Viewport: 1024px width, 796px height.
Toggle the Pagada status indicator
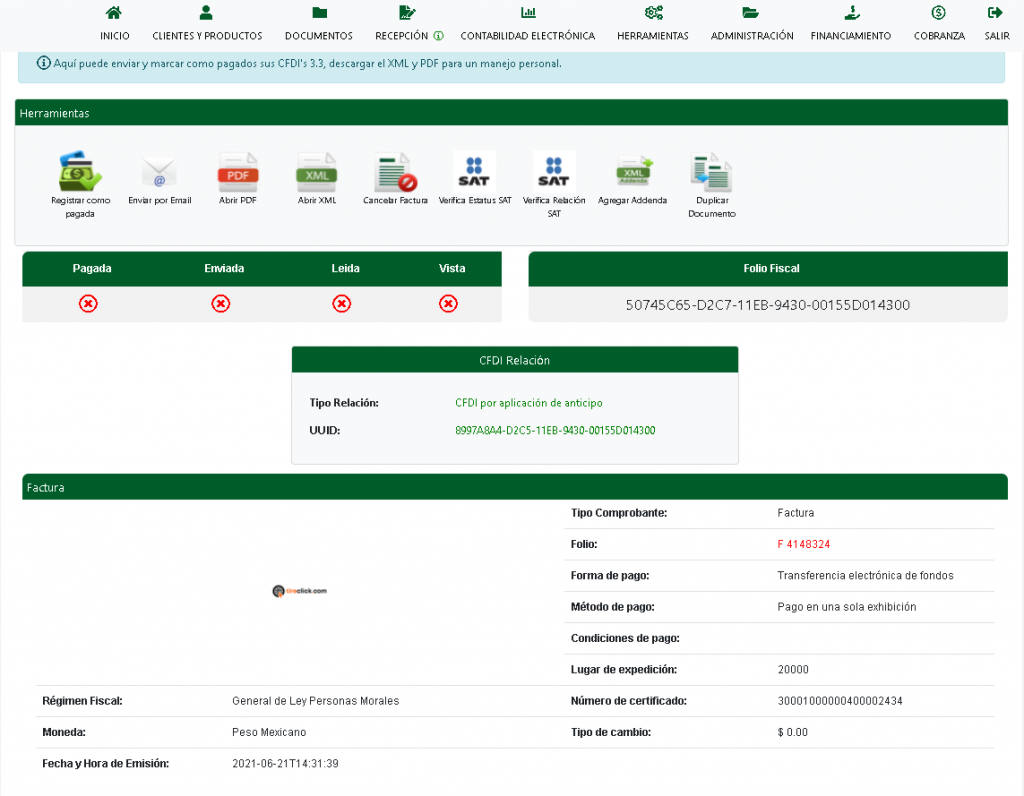(88, 304)
